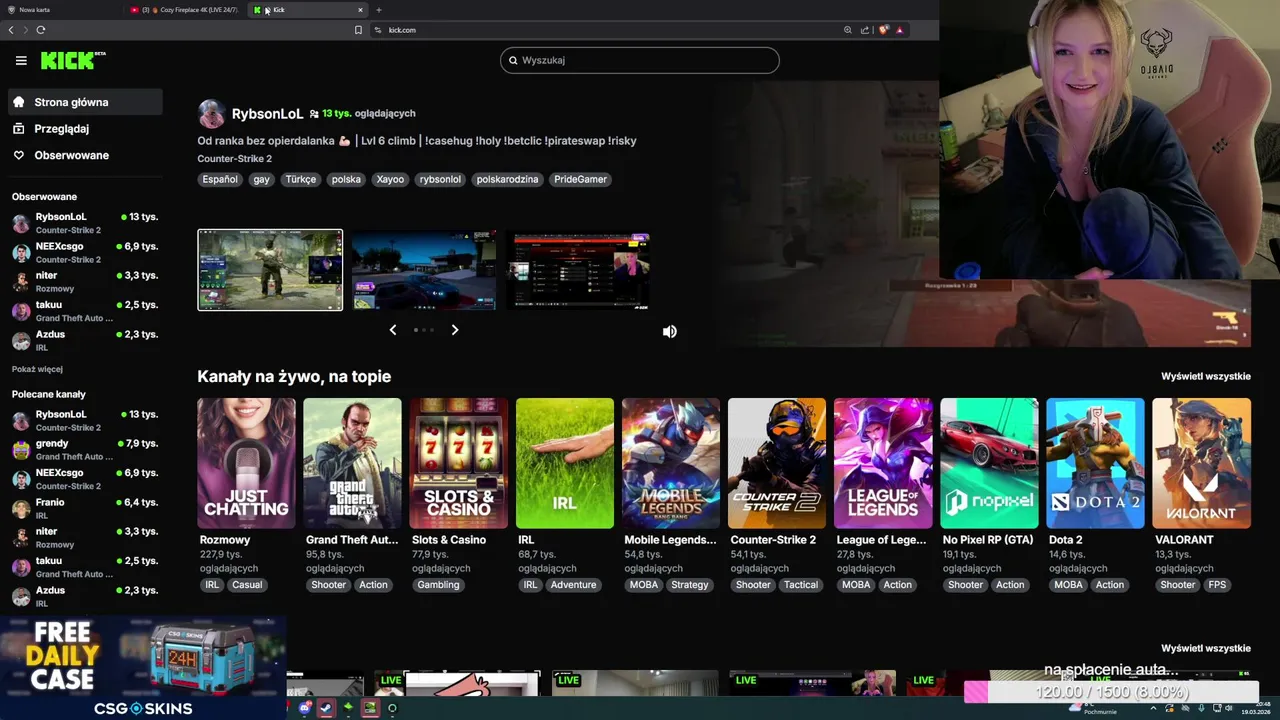Image resolution: width=1280 pixels, height=720 pixels.
Task: Click RybsonLoL featured avatar
Action: tap(212, 114)
